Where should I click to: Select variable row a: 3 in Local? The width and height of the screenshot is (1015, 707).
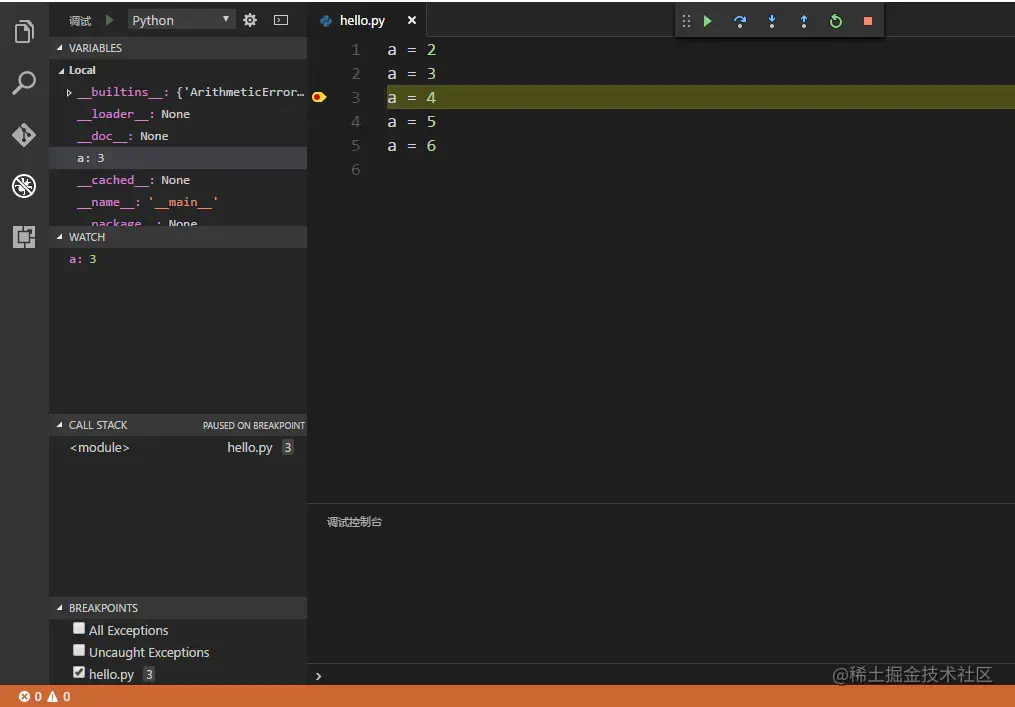pos(178,158)
